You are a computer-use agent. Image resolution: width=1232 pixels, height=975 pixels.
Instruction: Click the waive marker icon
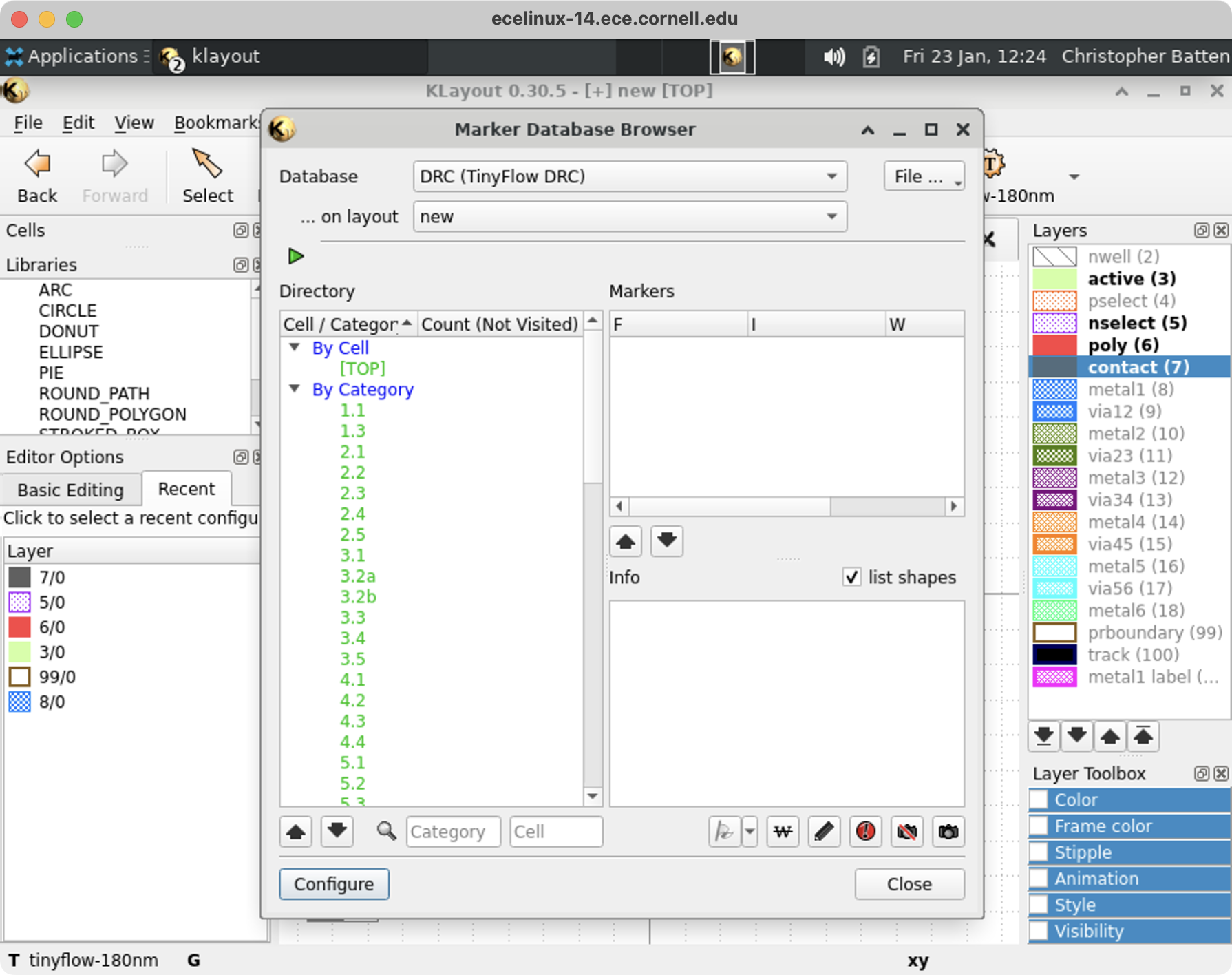pos(783,832)
